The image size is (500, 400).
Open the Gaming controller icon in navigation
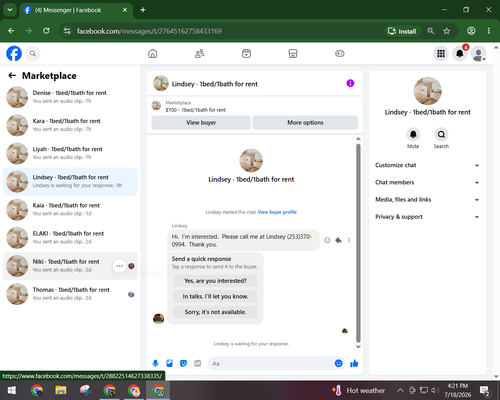340,53
